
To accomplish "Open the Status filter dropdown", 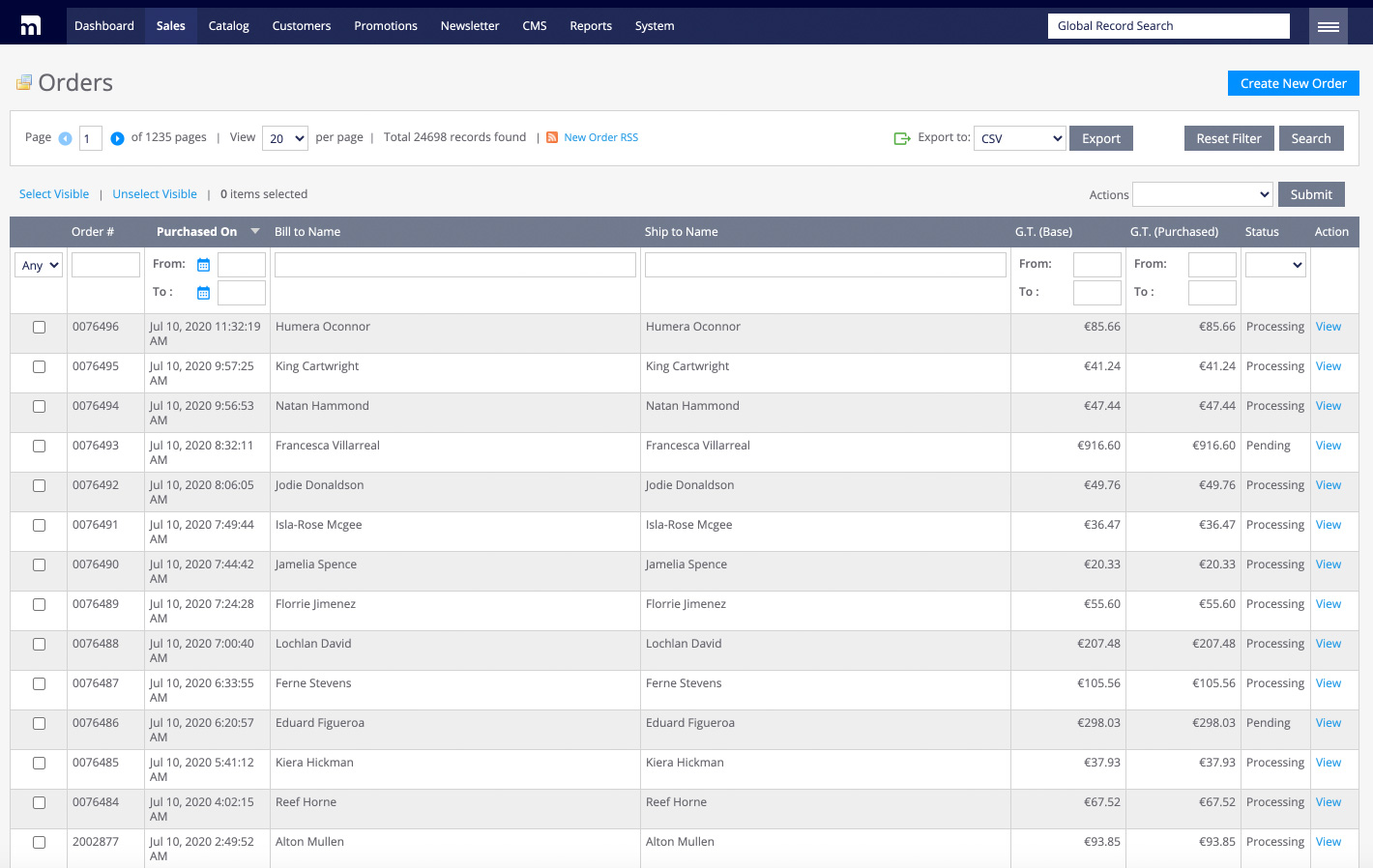I will (1275, 265).
